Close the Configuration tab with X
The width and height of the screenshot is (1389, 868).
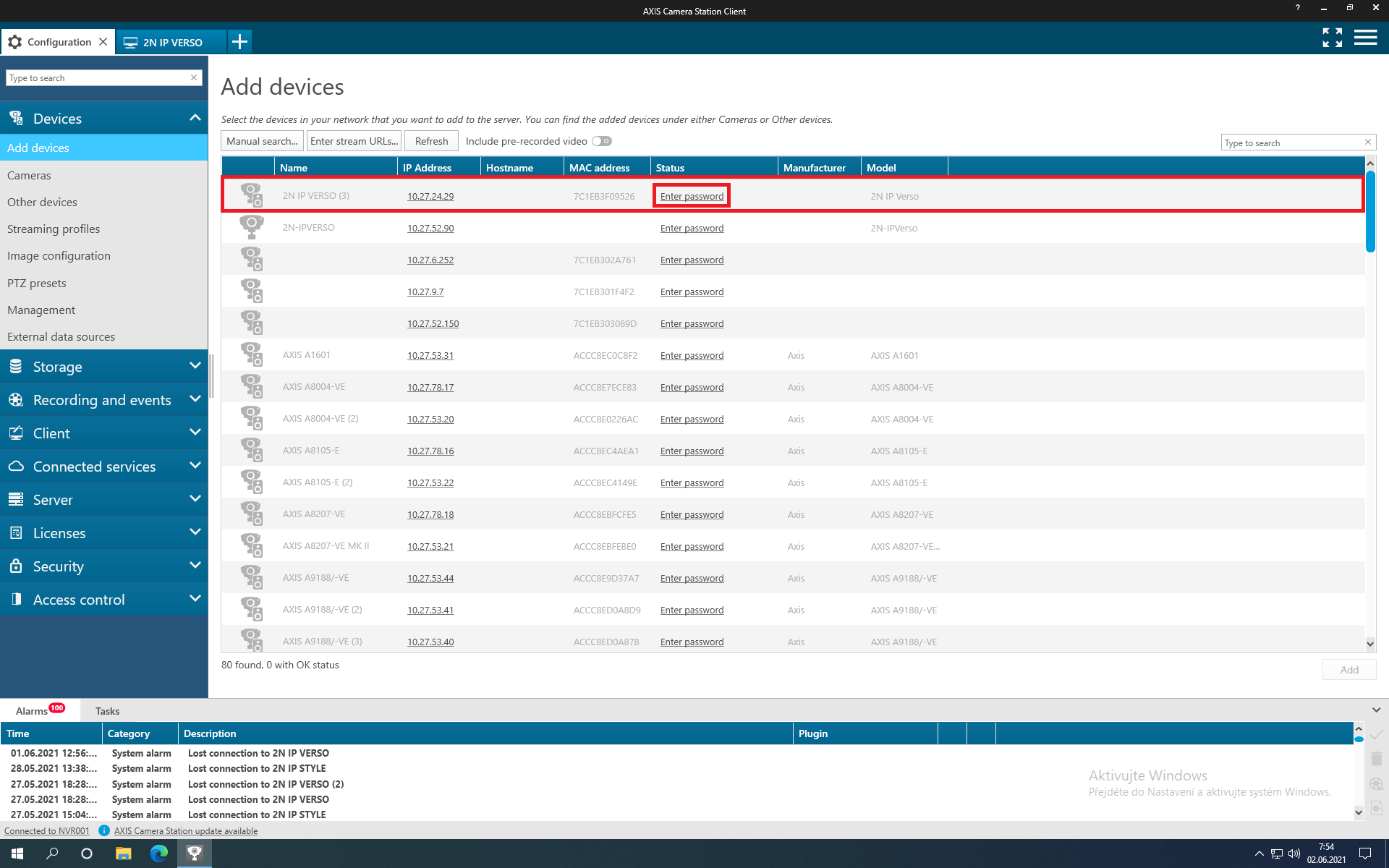click(x=103, y=41)
